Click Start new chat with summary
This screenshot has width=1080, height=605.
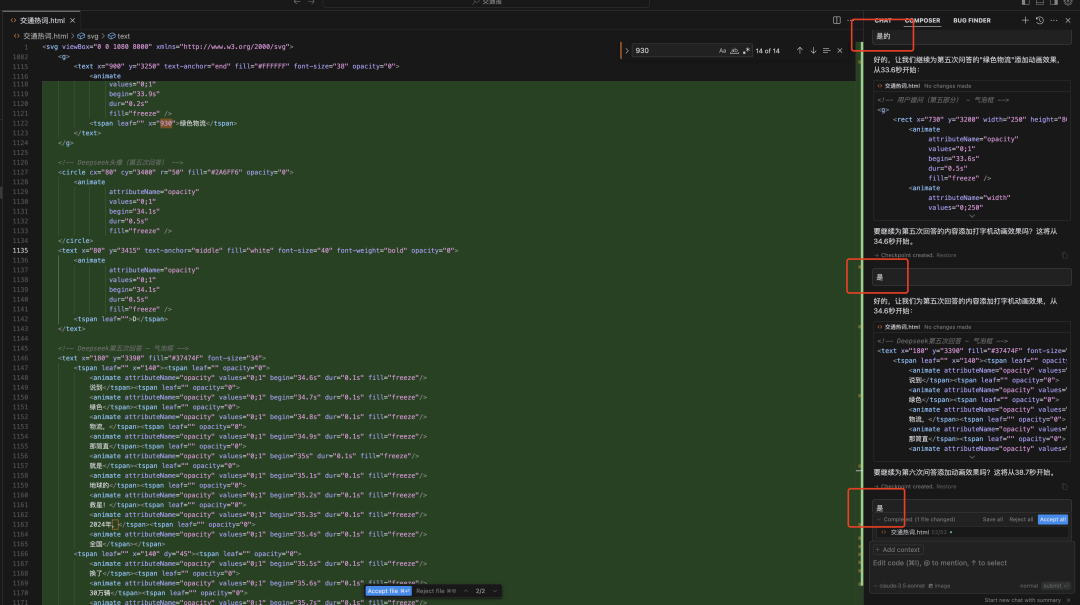(1023, 600)
